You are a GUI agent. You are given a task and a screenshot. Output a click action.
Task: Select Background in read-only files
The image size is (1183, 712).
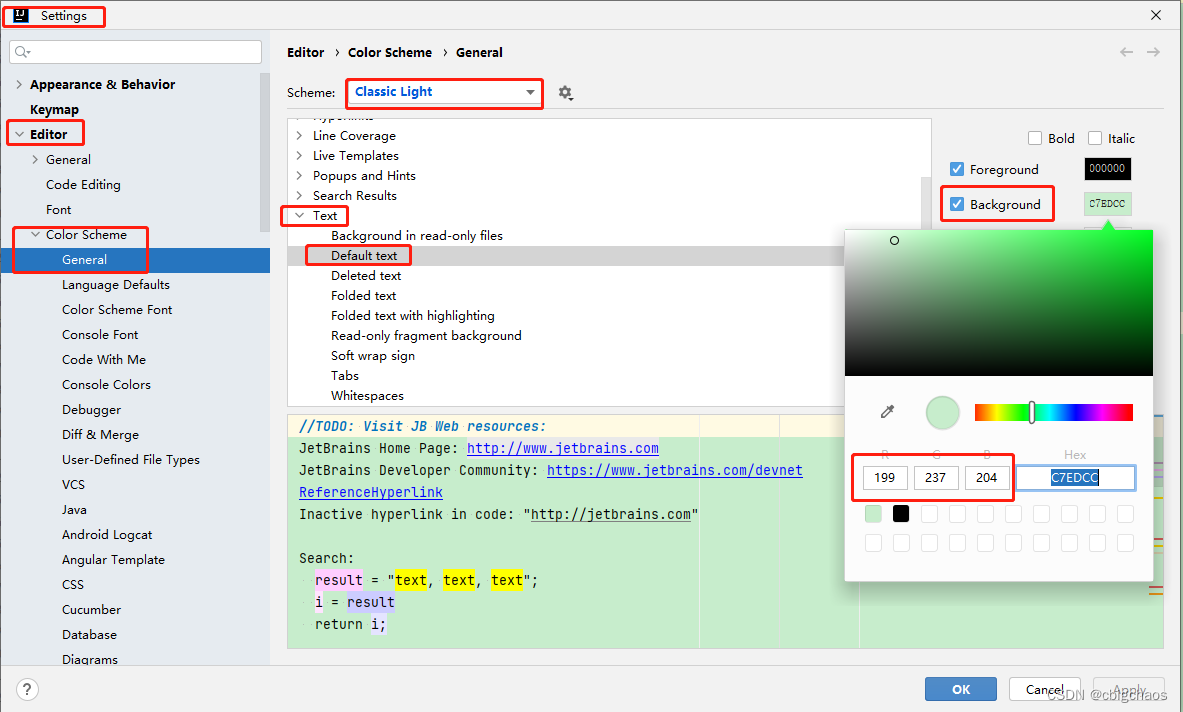coord(416,235)
